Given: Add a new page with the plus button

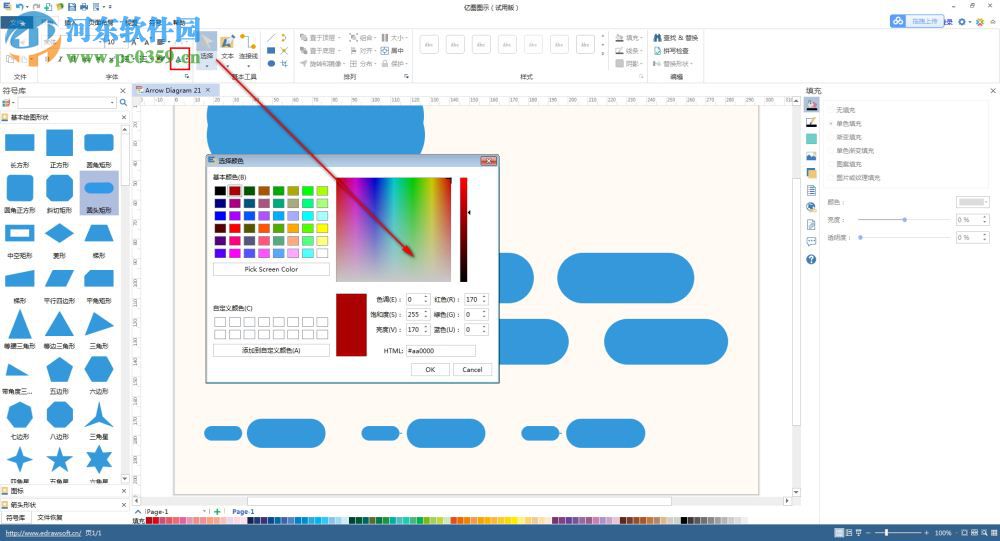Looking at the screenshot, I should [x=217, y=512].
